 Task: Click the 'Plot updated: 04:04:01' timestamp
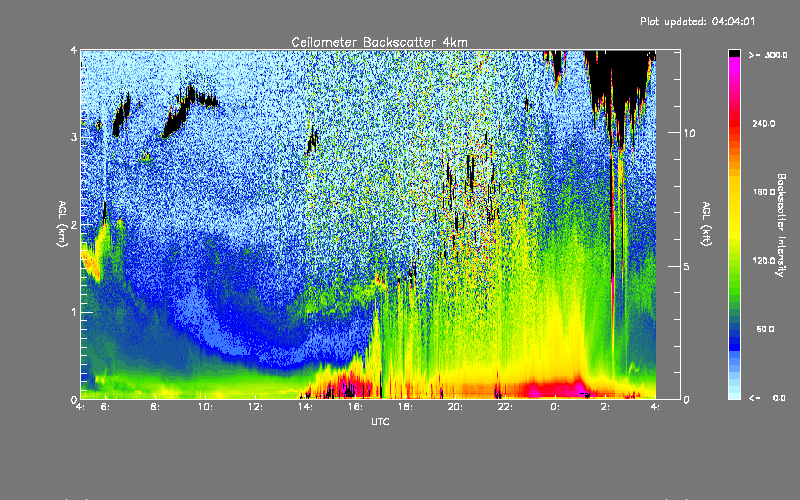click(697, 21)
